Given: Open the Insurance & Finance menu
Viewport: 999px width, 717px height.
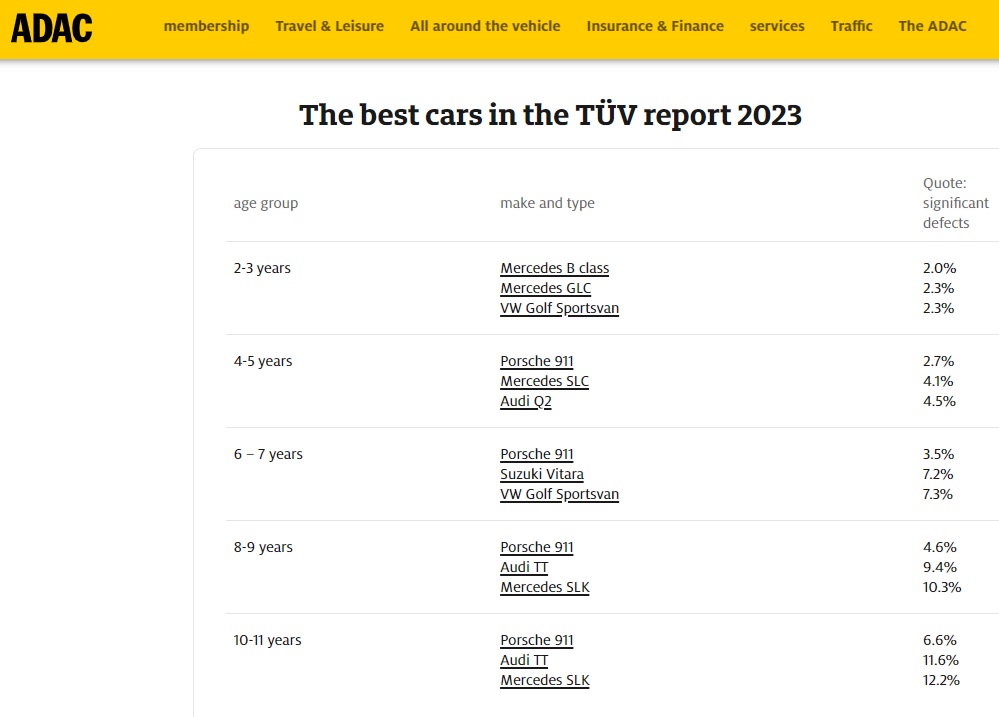Looking at the screenshot, I should pyautogui.click(x=655, y=26).
